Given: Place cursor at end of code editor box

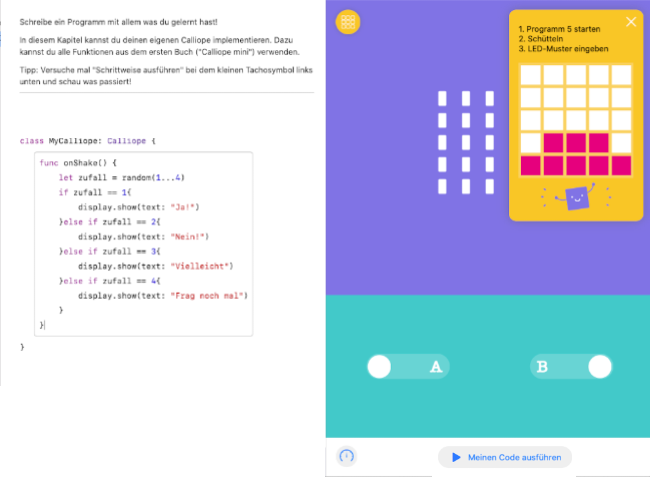Looking at the screenshot, I should coord(44,325).
